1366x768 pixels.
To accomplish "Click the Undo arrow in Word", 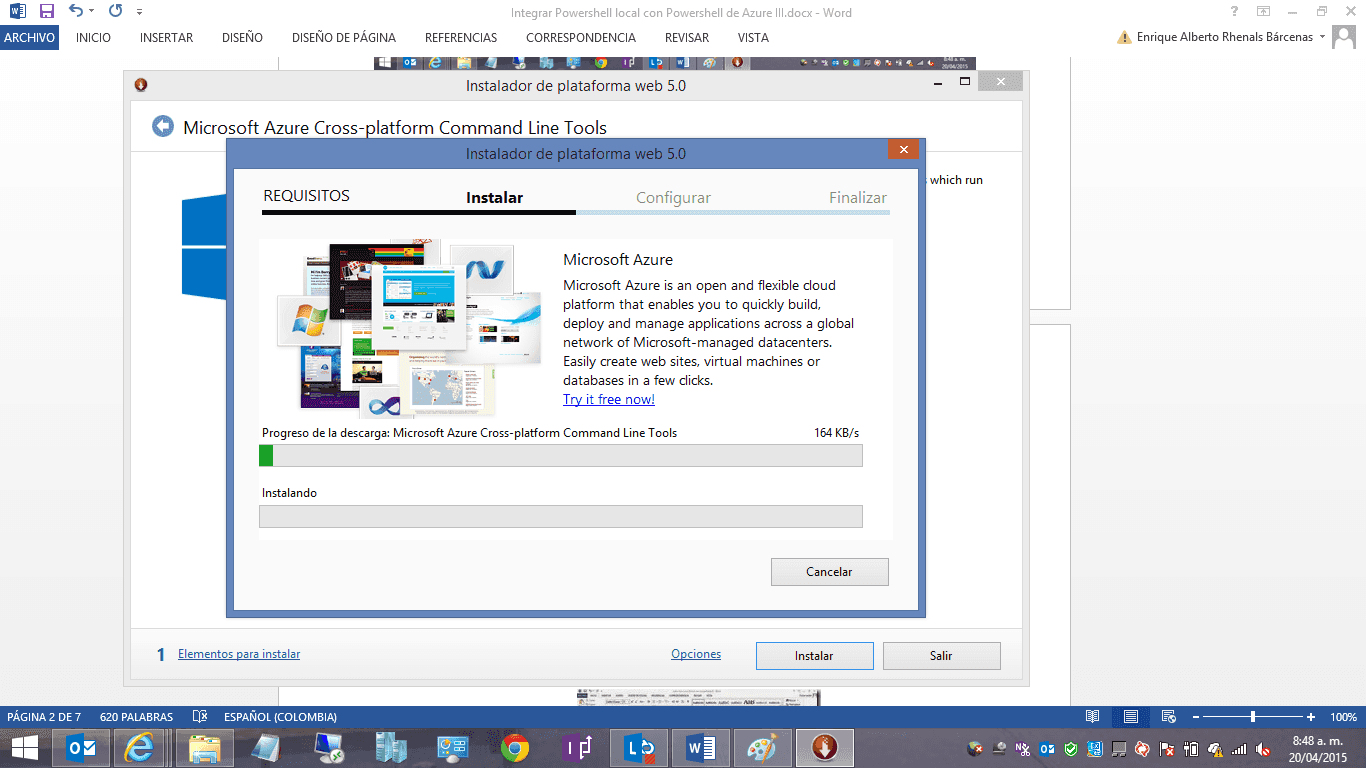I will click(x=75, y=11).
